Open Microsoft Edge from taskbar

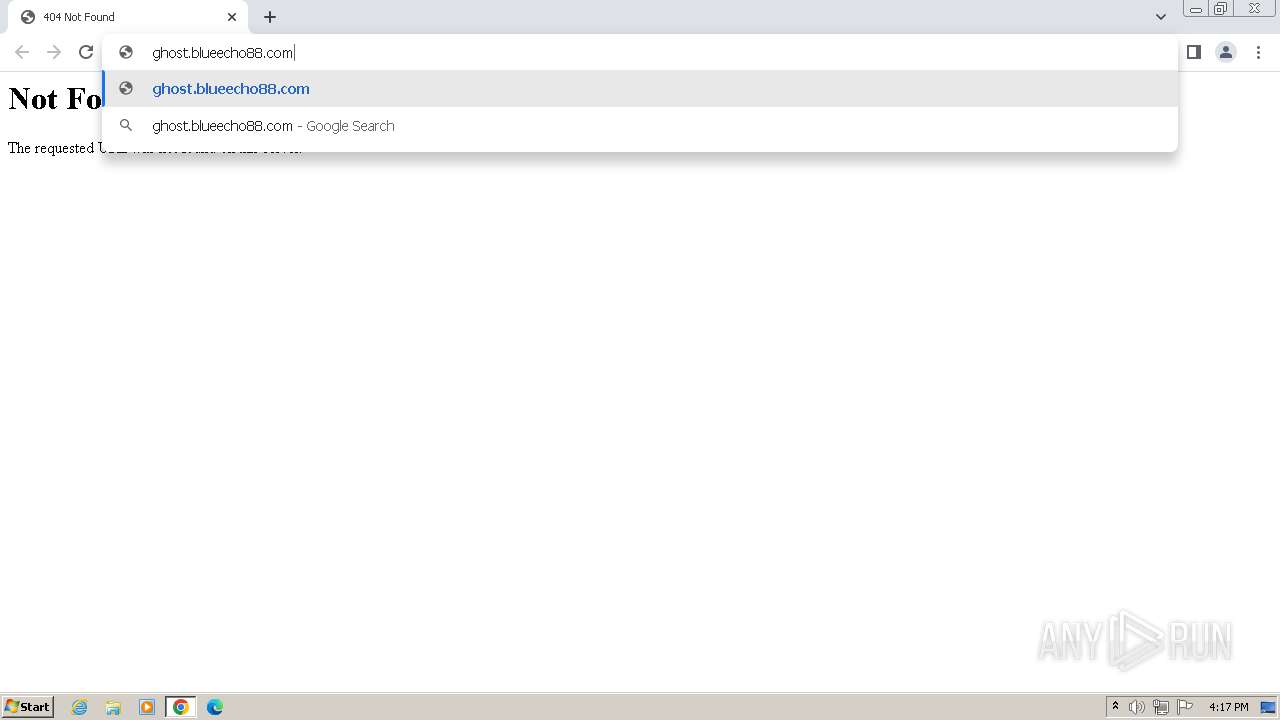[215, 707]
